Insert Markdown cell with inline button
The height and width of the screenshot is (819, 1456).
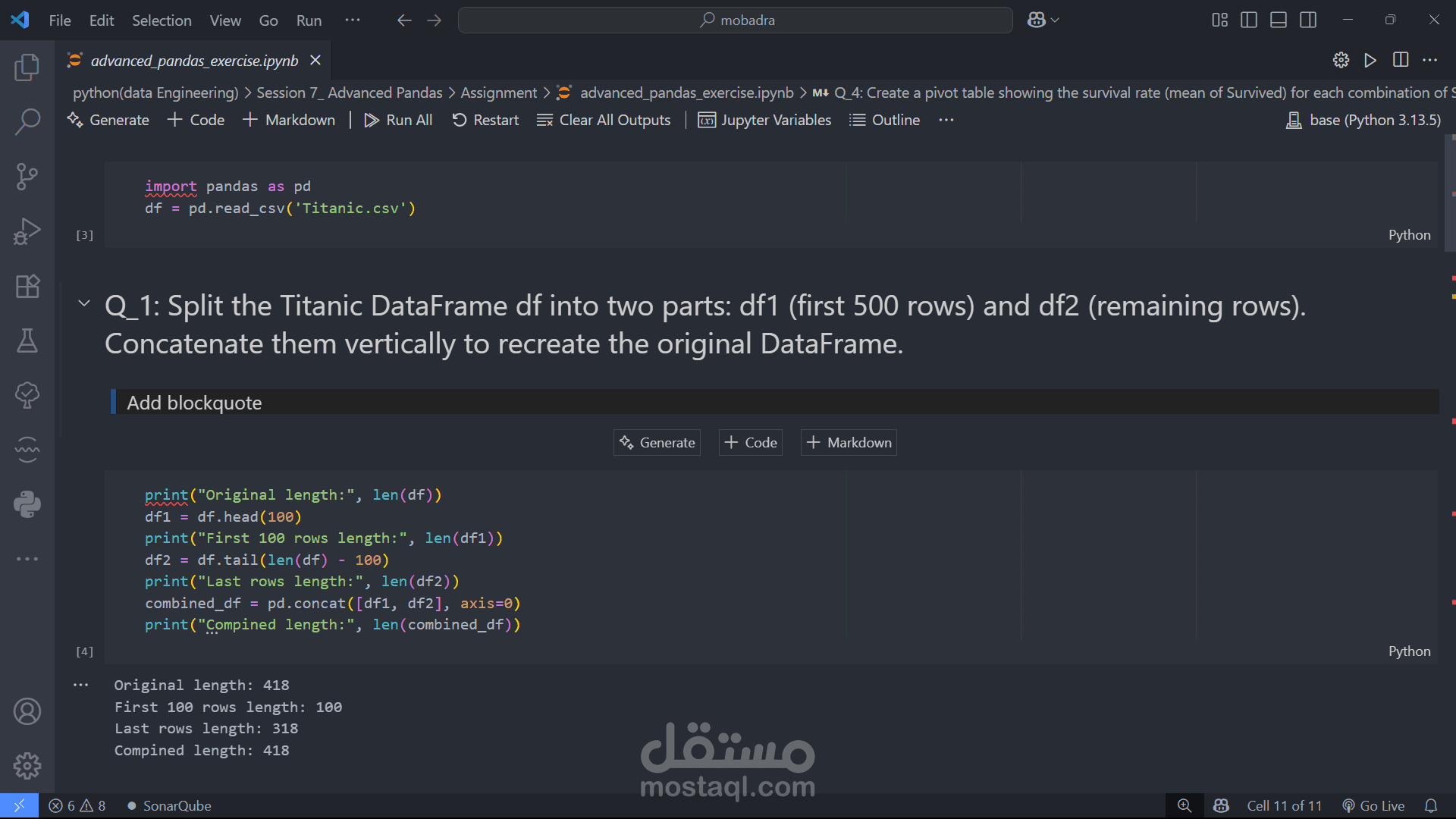[849, 442]
